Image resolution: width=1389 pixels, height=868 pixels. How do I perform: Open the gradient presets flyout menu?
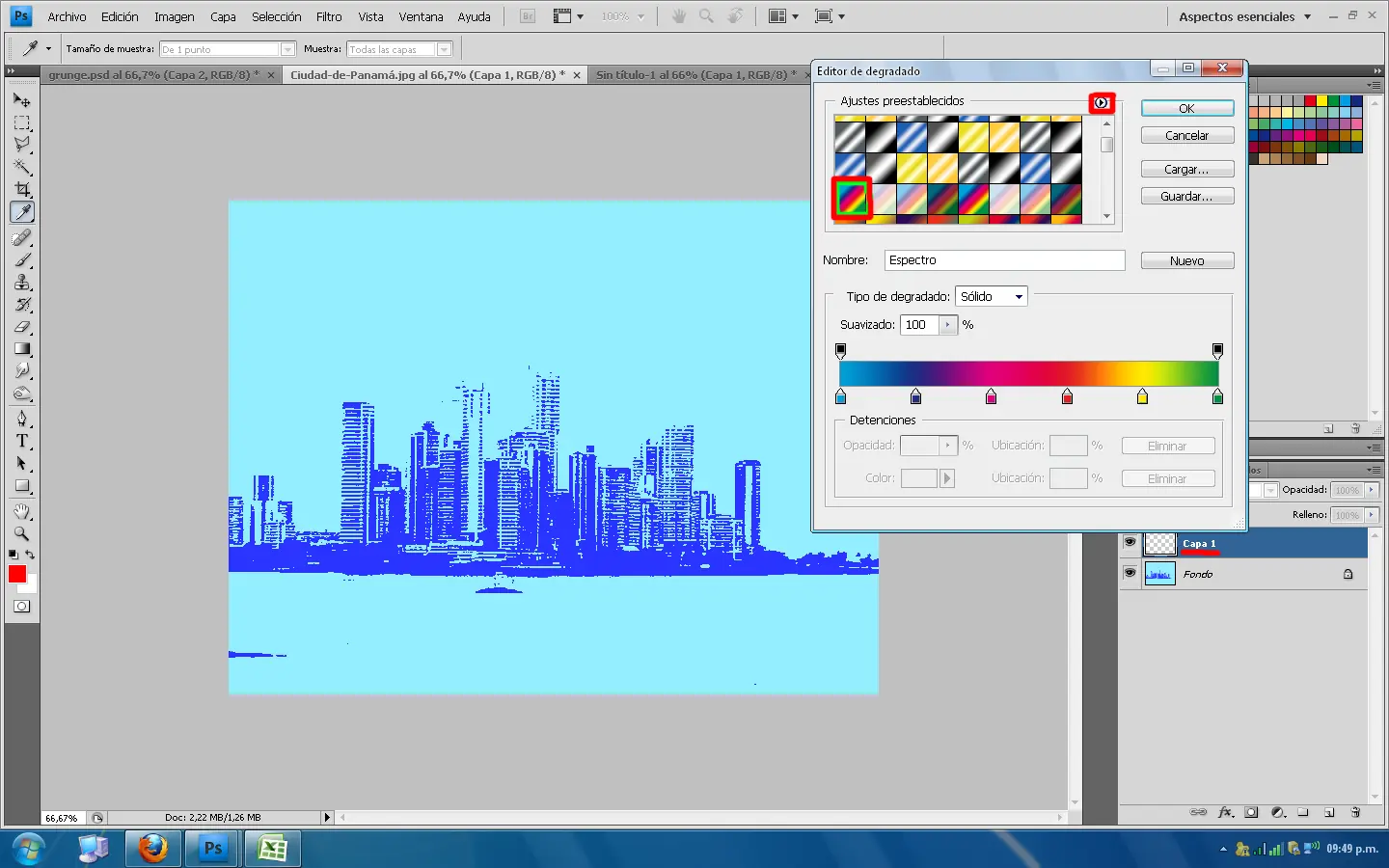pyautogui.click(x=1102, y=103)
